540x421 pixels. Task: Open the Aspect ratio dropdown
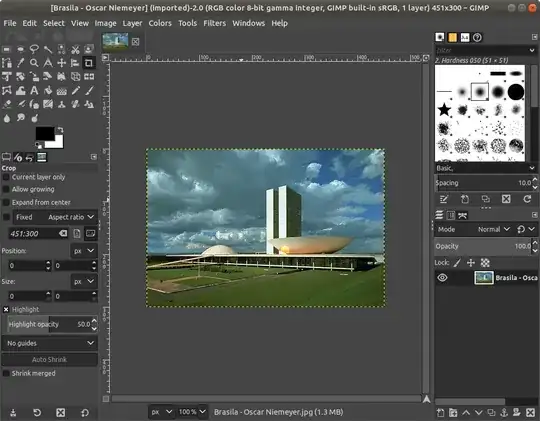pyautogui.click(x=71, y=217)
